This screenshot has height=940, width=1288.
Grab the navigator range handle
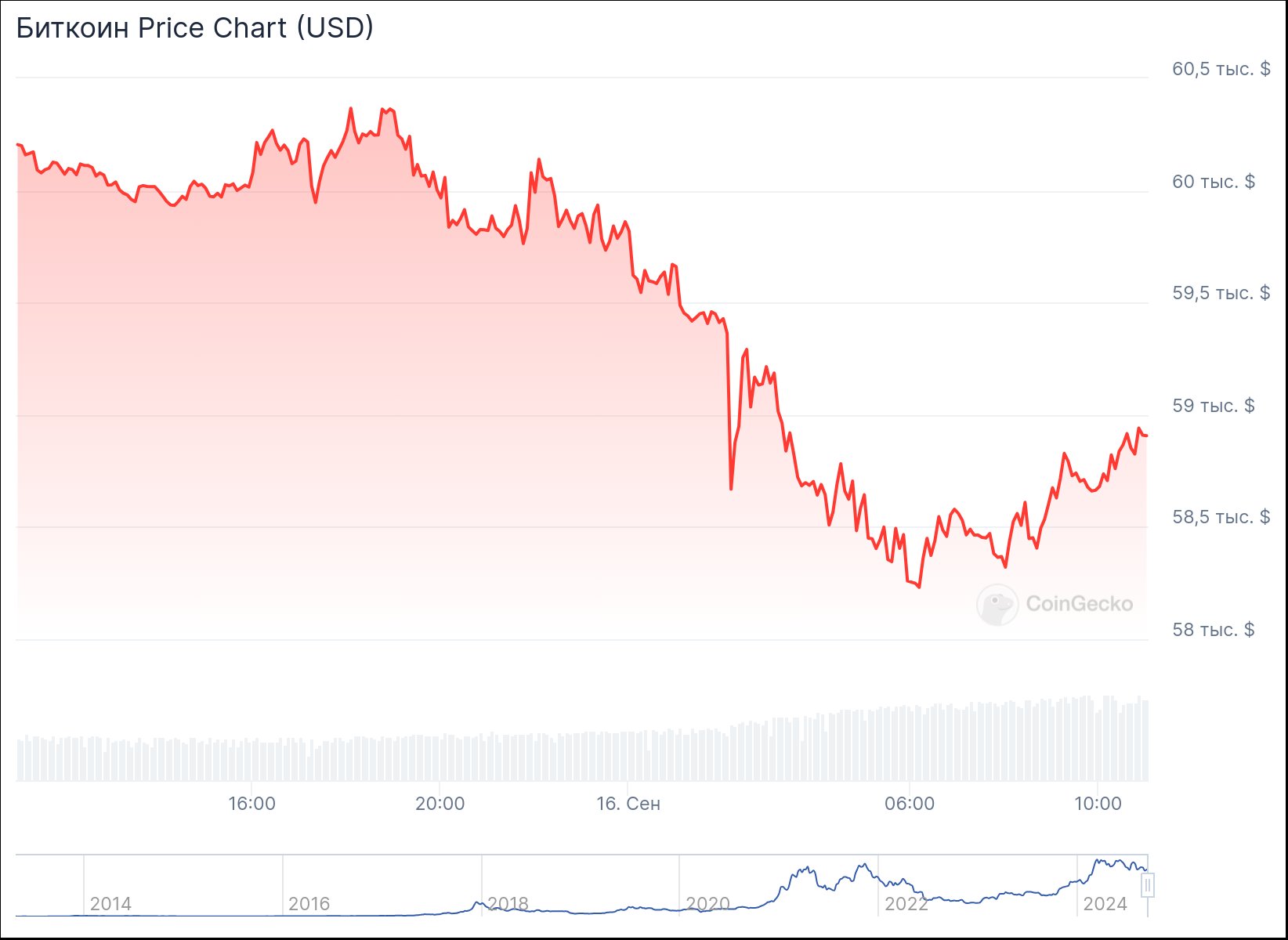1148,885
